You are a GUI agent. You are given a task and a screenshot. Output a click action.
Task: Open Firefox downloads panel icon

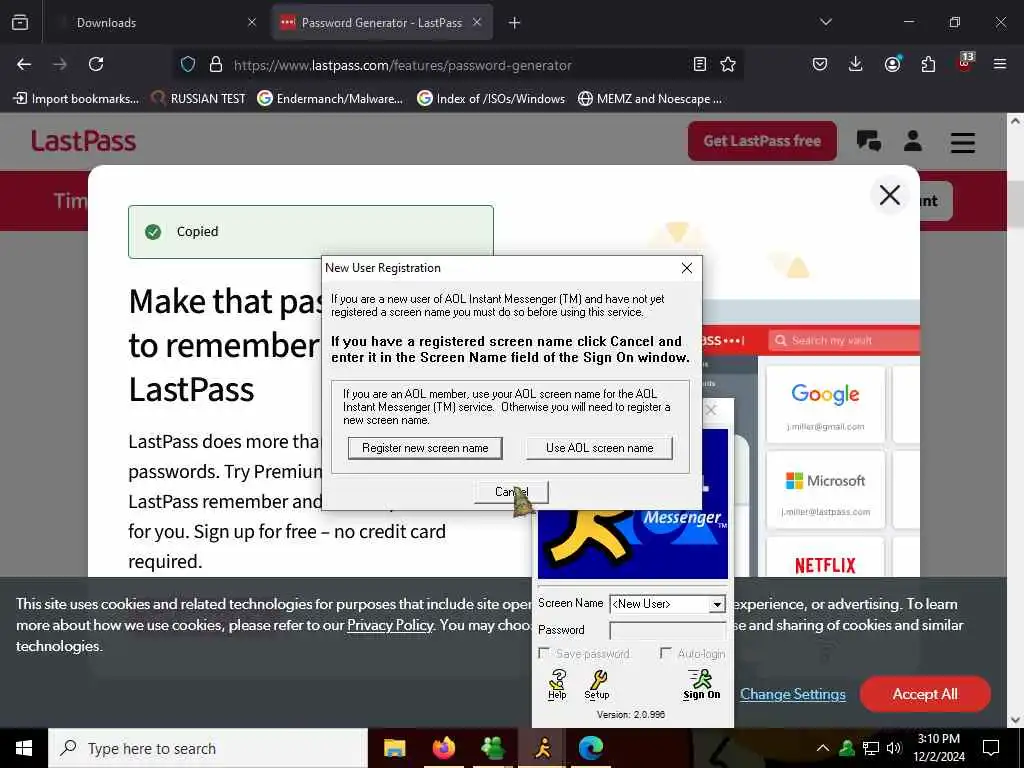[856, 64]
